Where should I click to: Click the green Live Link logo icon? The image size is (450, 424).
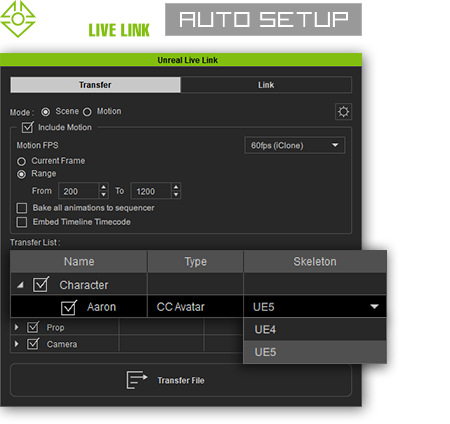[x=17, y=19]
